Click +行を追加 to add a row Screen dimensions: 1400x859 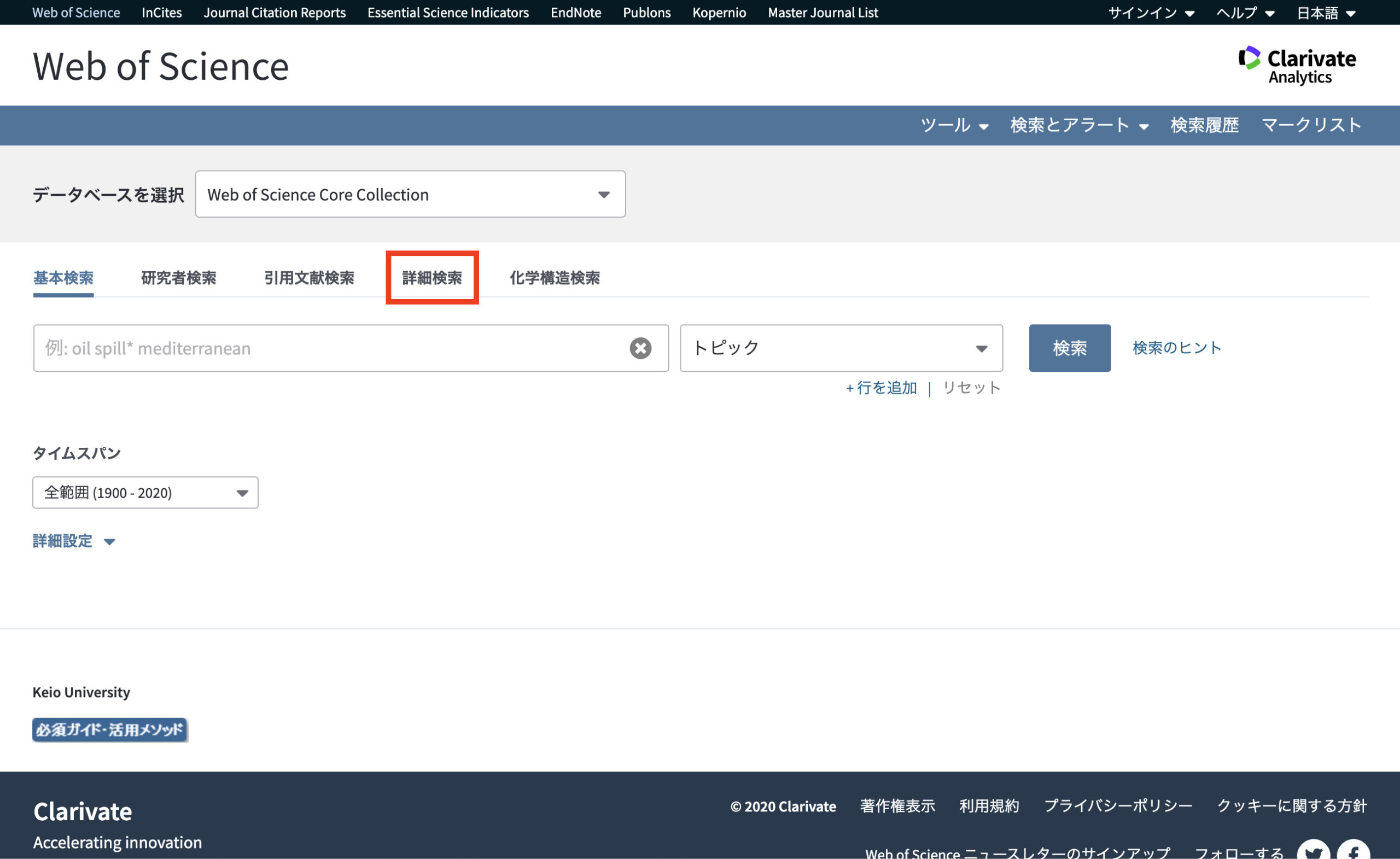[x=881, y=388]
